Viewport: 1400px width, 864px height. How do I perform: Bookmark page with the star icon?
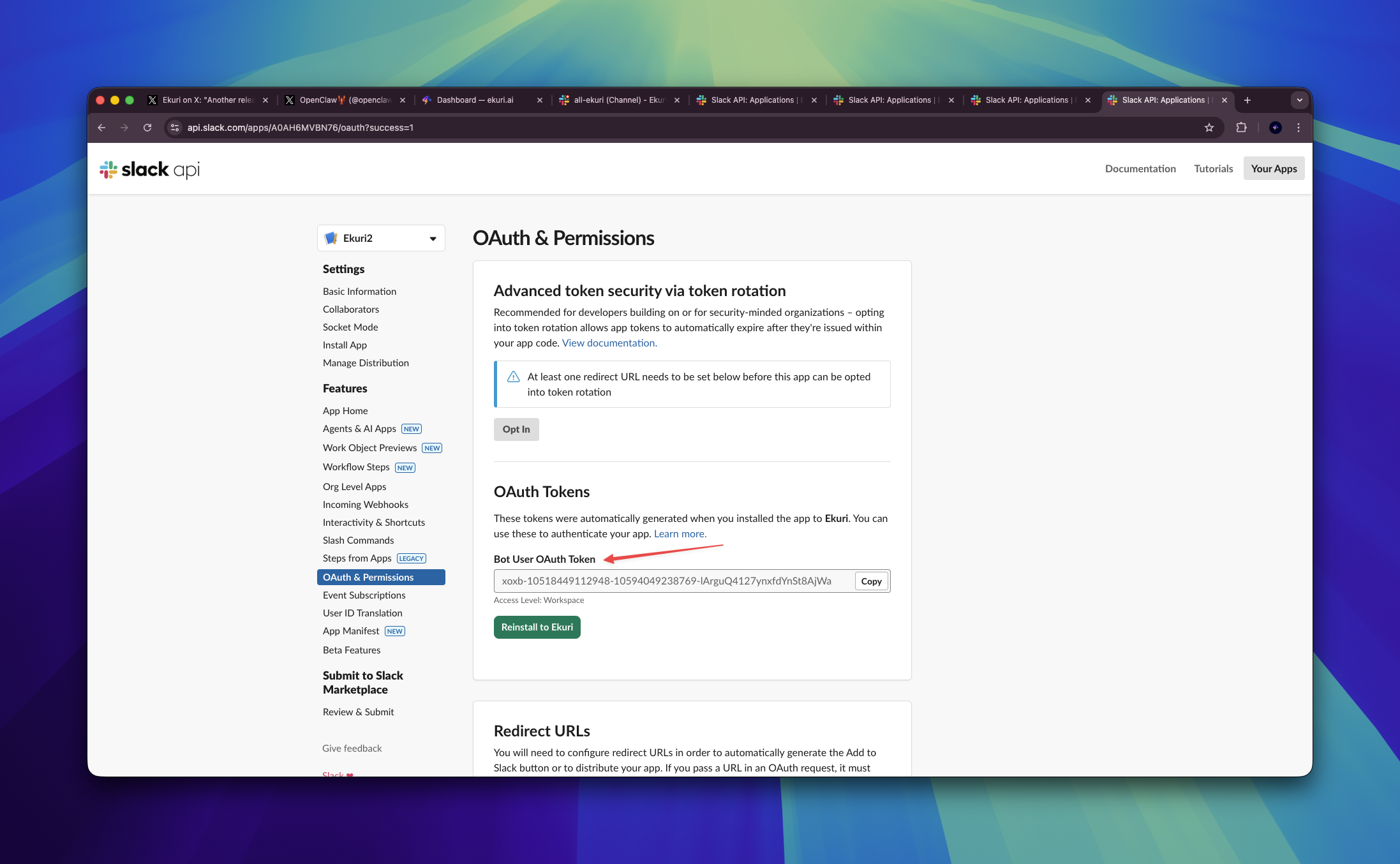click(x=1209, y=128)
